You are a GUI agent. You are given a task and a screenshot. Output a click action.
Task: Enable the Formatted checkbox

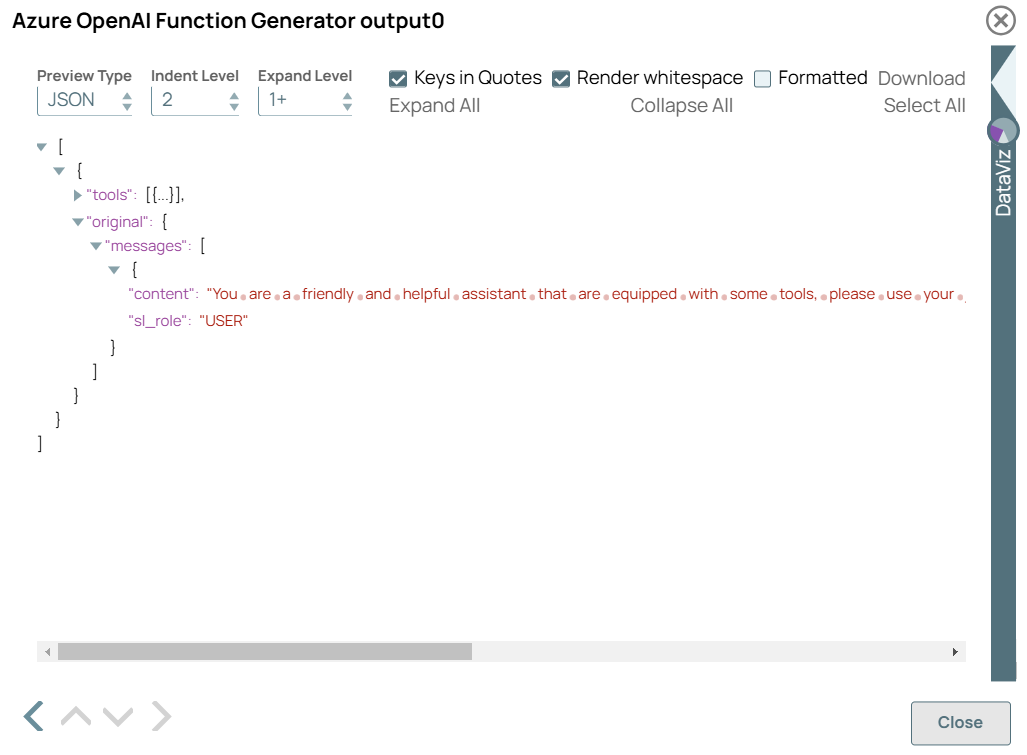(x=761, y=77)
